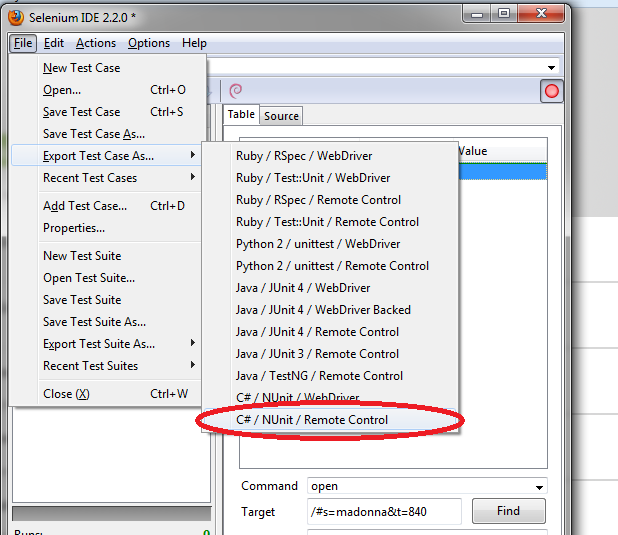Viewport: 618px width, 535px height.
Task: Export as C# / NUnit / Remote Control
Action: pos(330,420)
